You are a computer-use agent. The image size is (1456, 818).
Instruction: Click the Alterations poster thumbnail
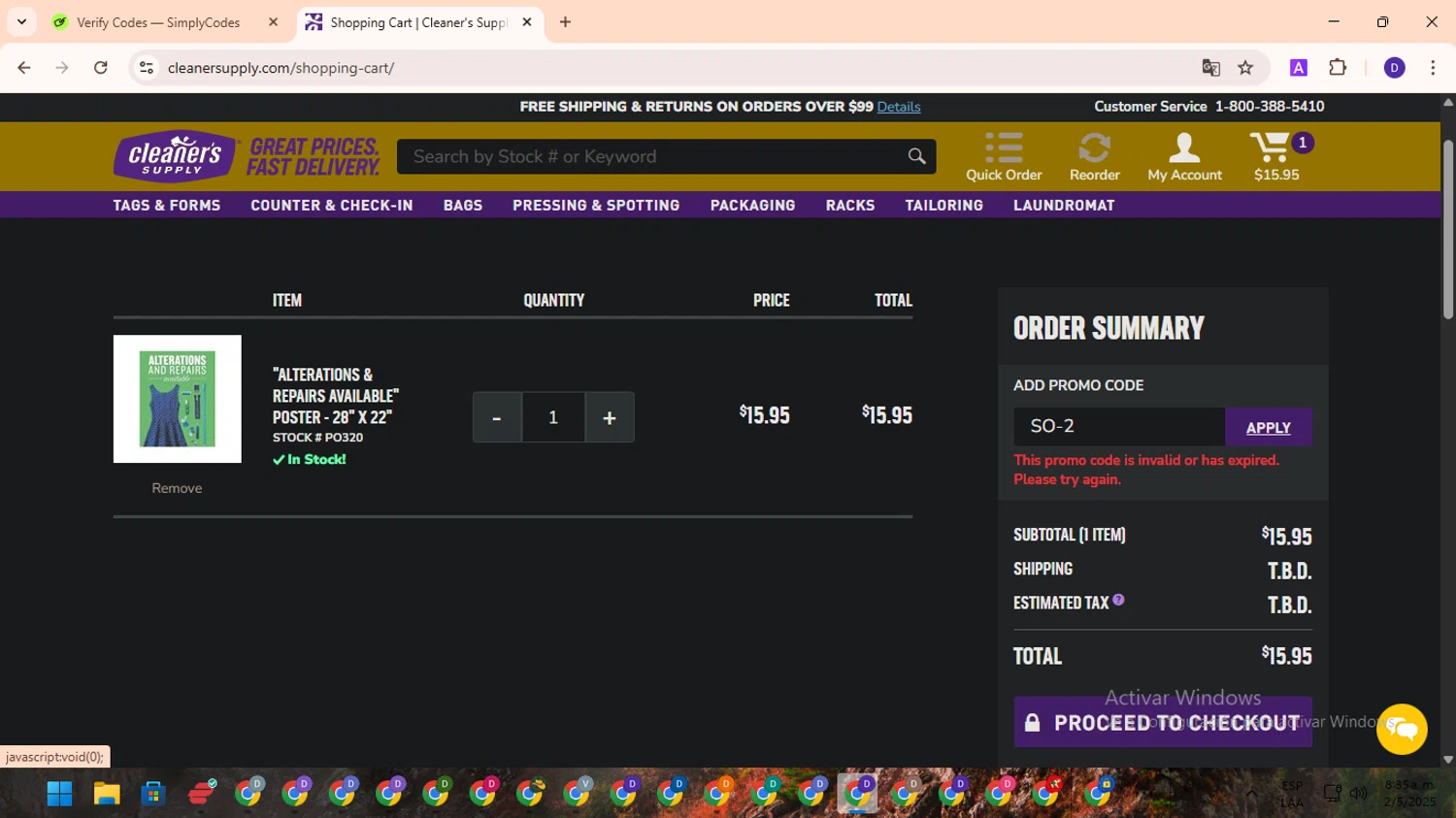tap(177, 399)
